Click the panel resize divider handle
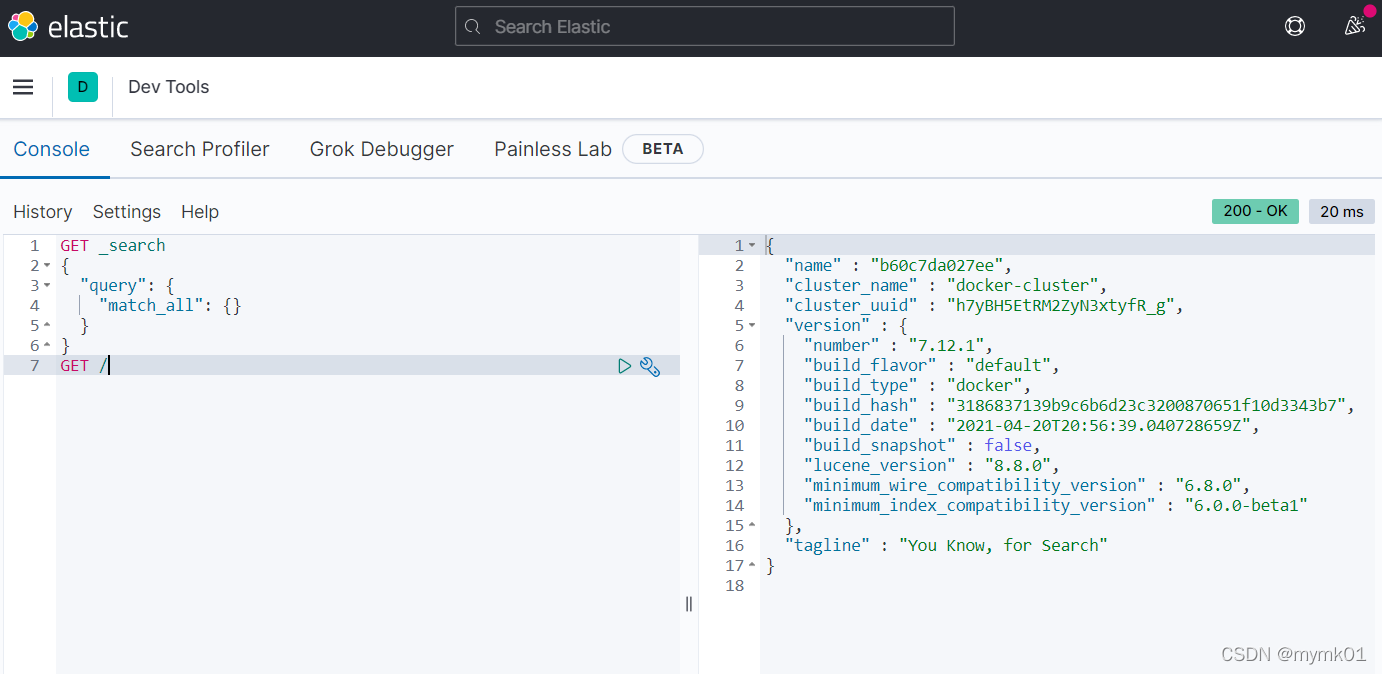Image resolution: width=1382 pixels, height=674 pixels. click(689, 603)
